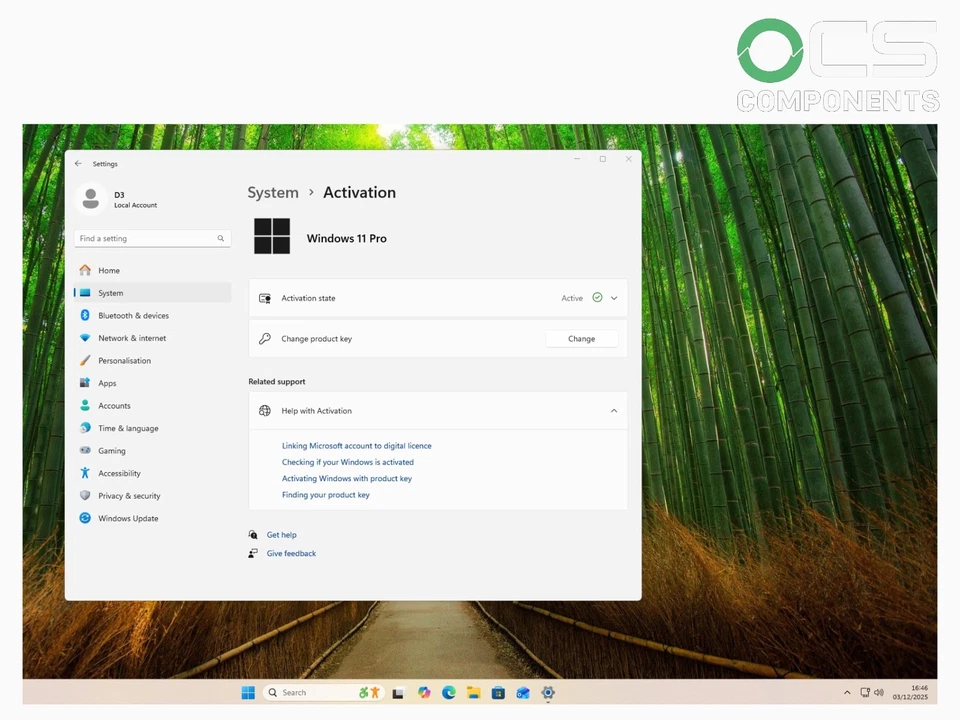960x720 pixels.
Task: Click the Active status text
Action: click(x=572, y=298)
